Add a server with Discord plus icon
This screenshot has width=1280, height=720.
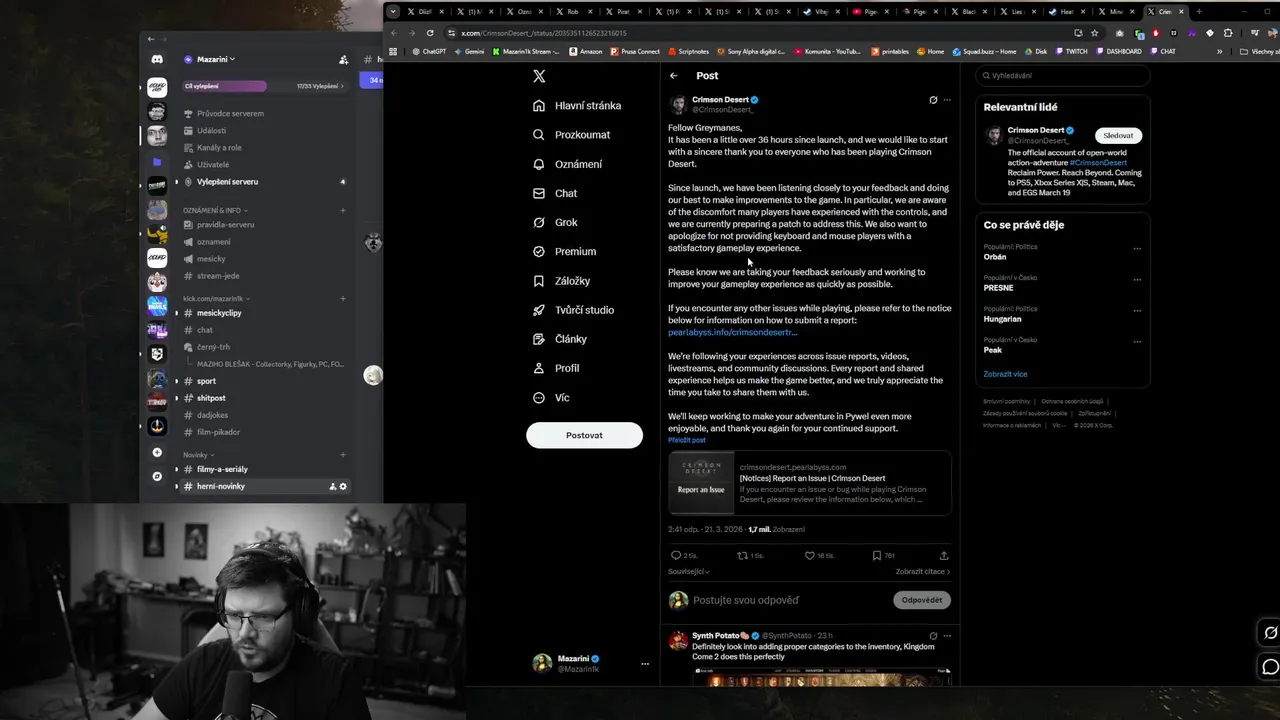point(157,453)
